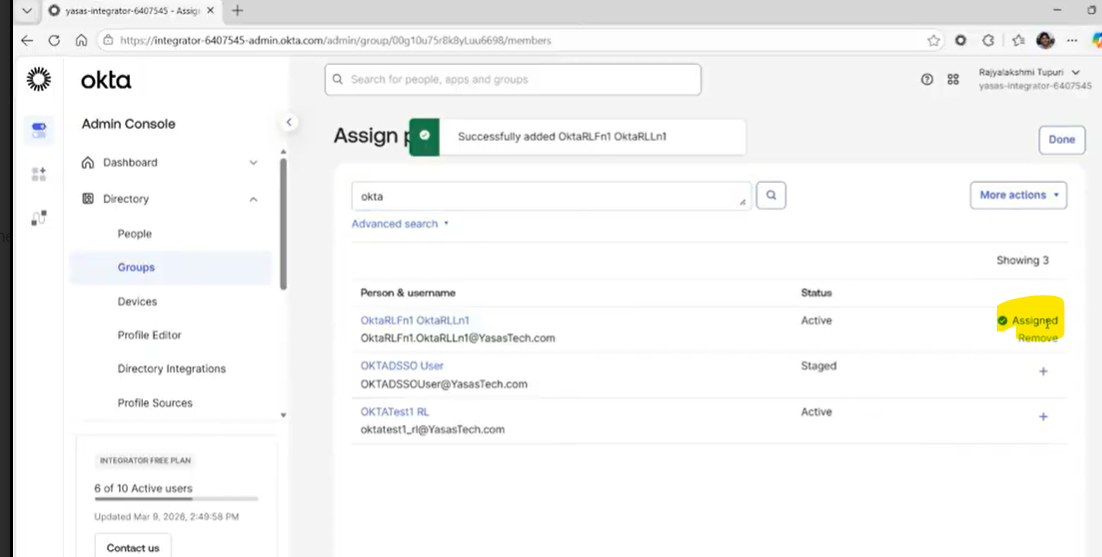The width and height of the screenshot is (1102, 557).
Task: Click the sidebar vertical scrollbar
Action: (x=284, y=220)
